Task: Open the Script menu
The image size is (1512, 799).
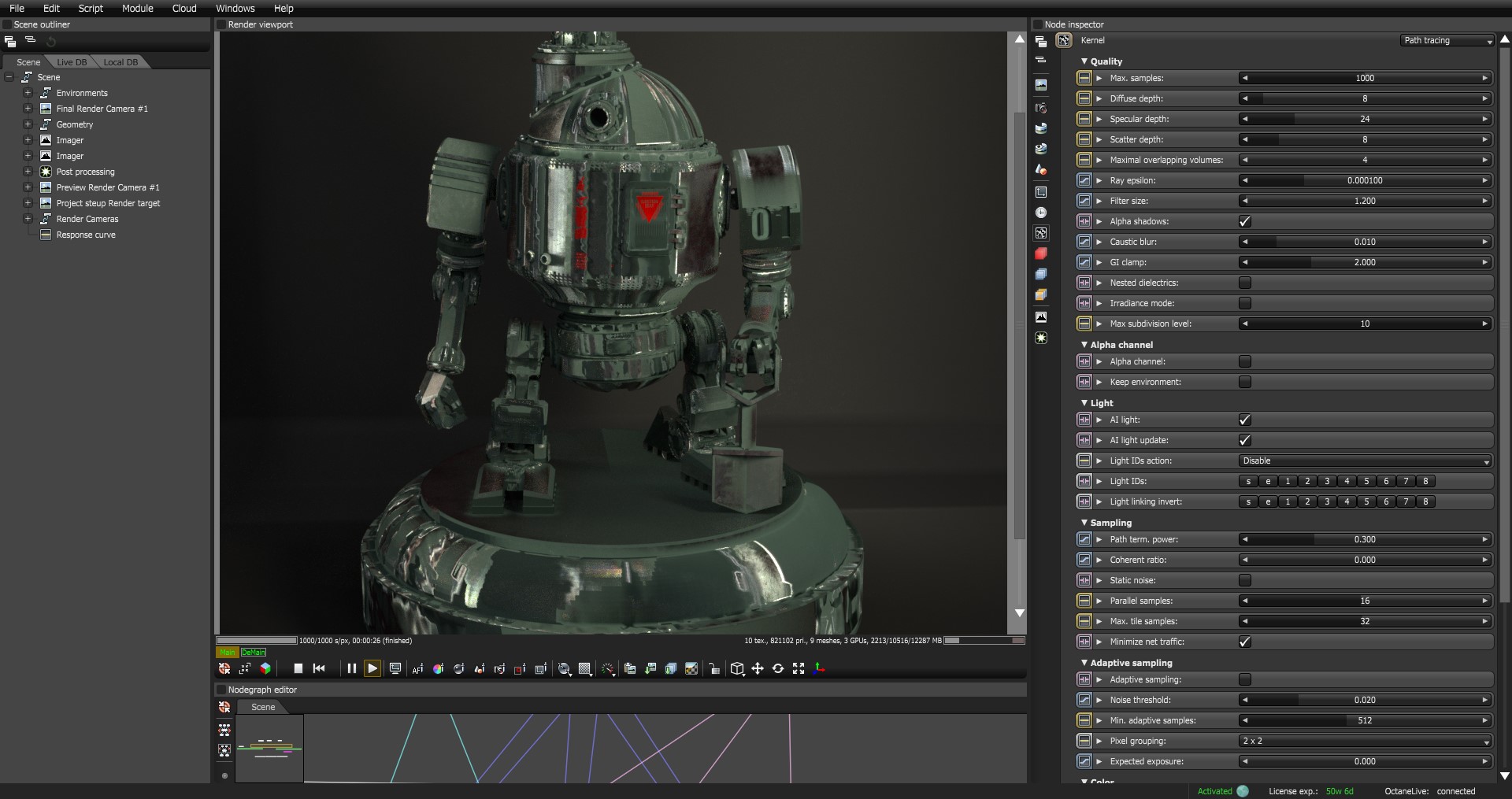Action: click(x=91, y=8)
